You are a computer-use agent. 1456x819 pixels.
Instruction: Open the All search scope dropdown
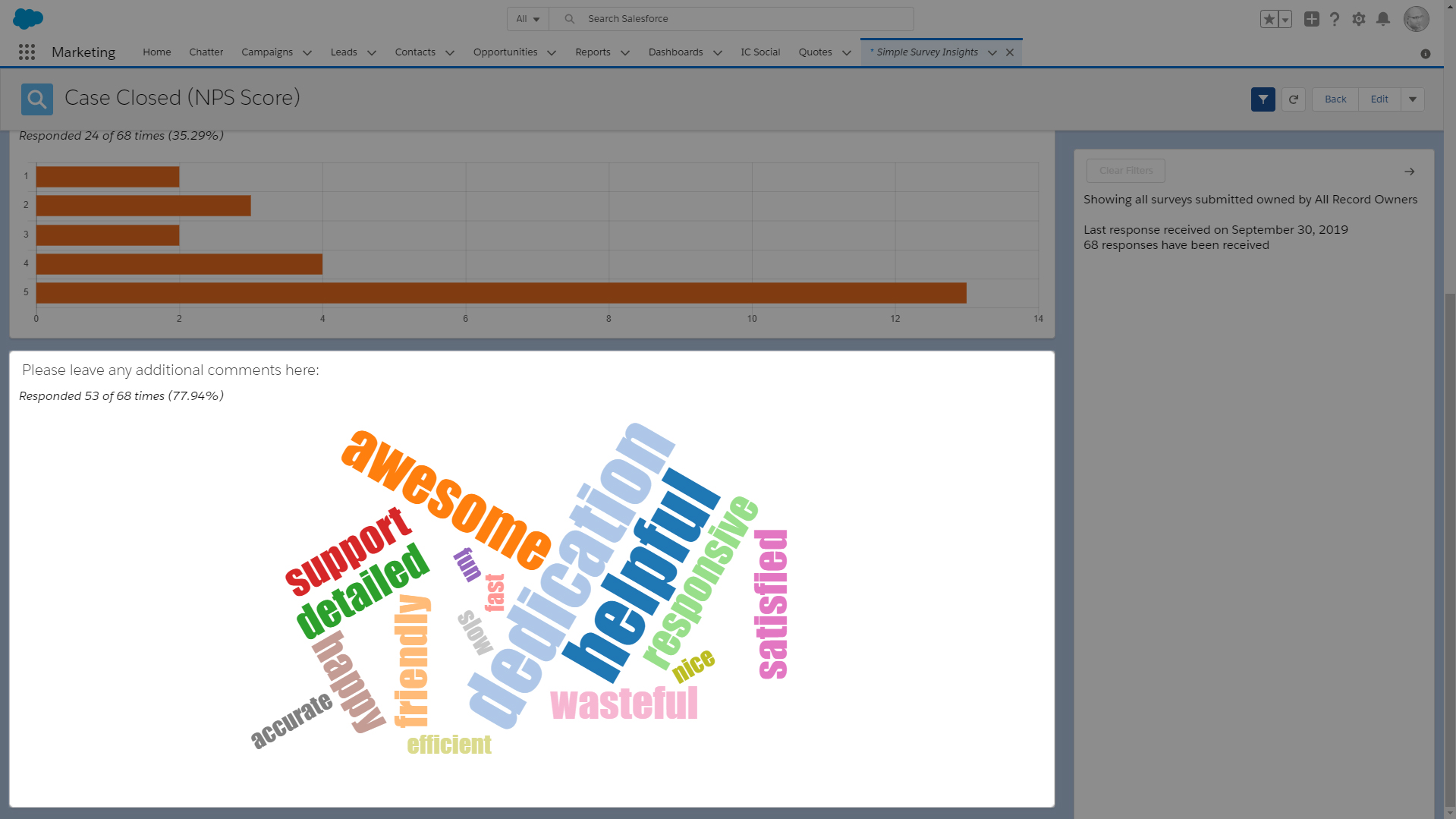pos(528,19)
